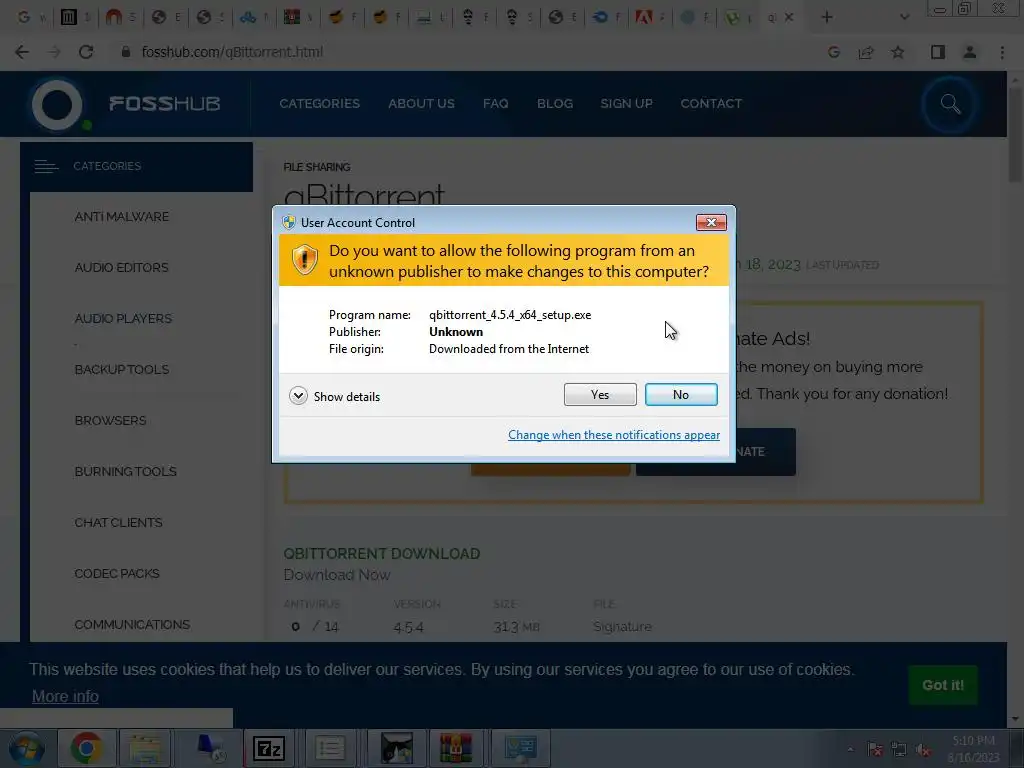Close the active qBittorrent tab
This screenshot has height=768, width=1024.
click(789, 18)
